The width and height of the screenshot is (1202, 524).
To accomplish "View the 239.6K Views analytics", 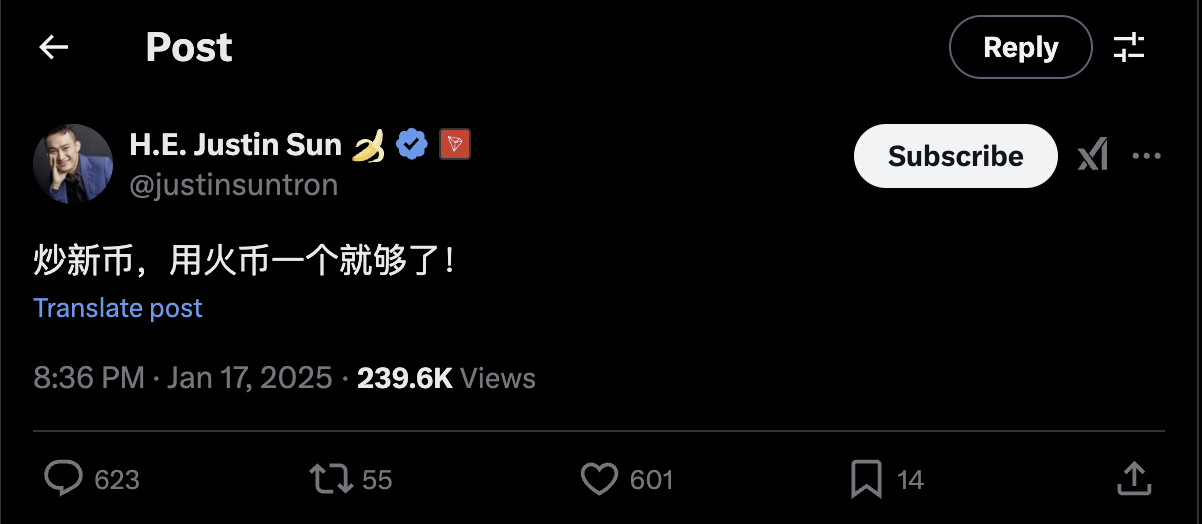I will click(446, 378).
